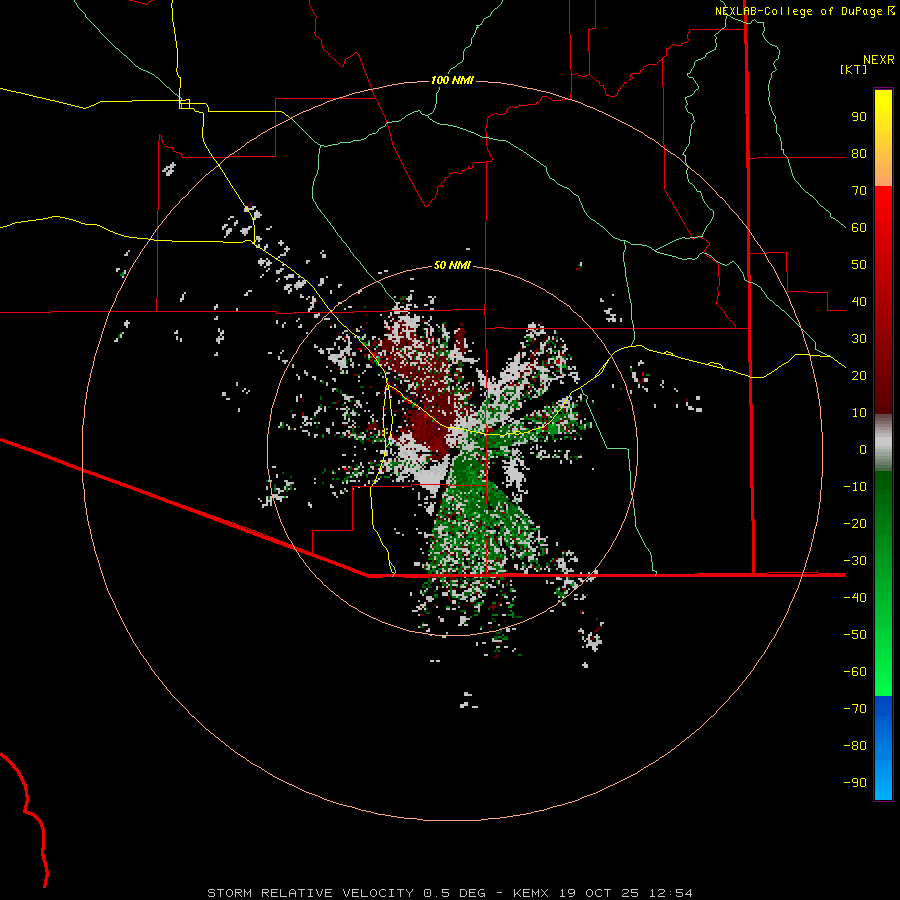This screenshot has height=900, width=900.
Task: Click the -60 scale value
Action: [855, 672]
